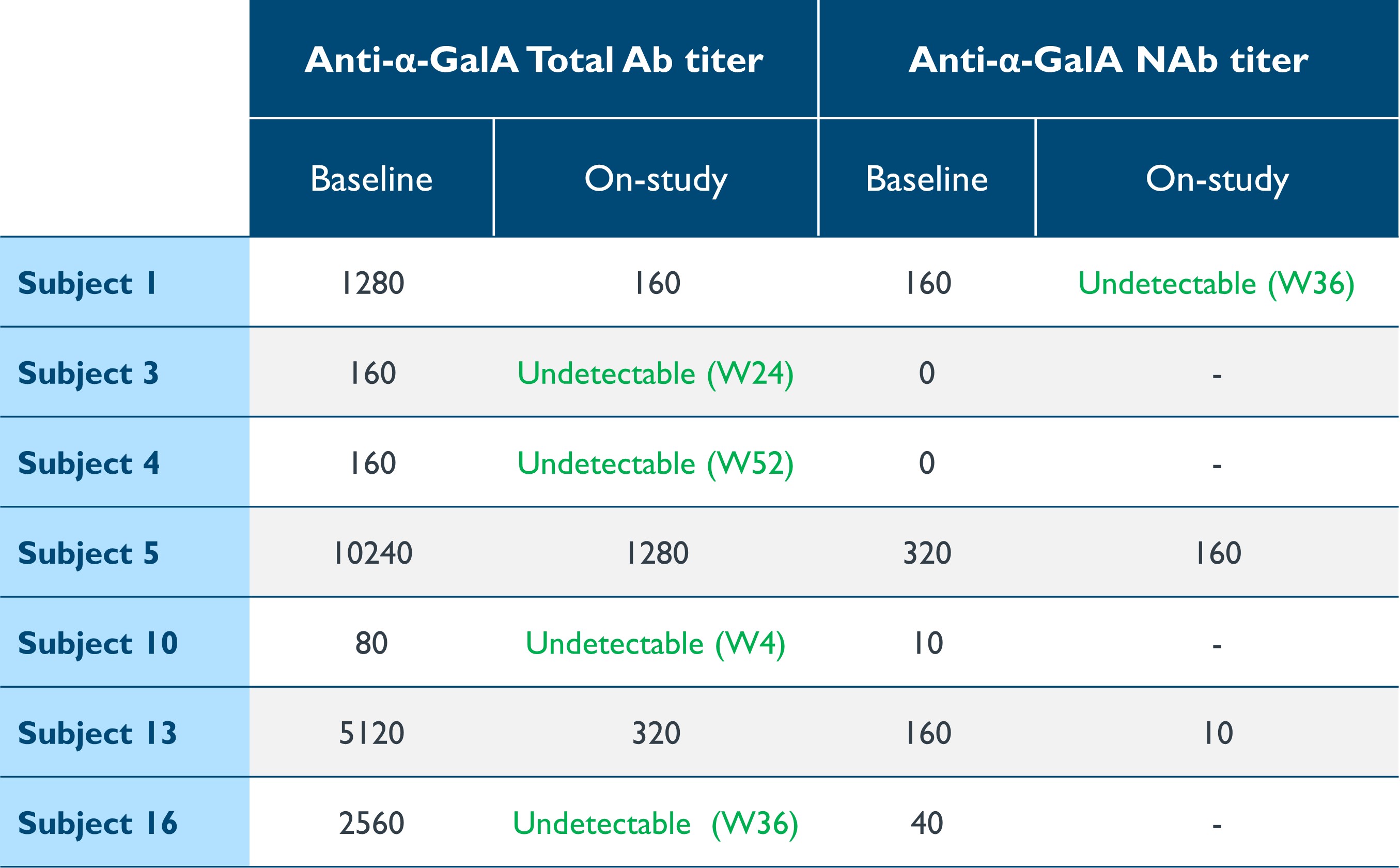Click the Subject 1 row label
The height and width of the screenshot is (868, 1400).
tap(87, 283)
